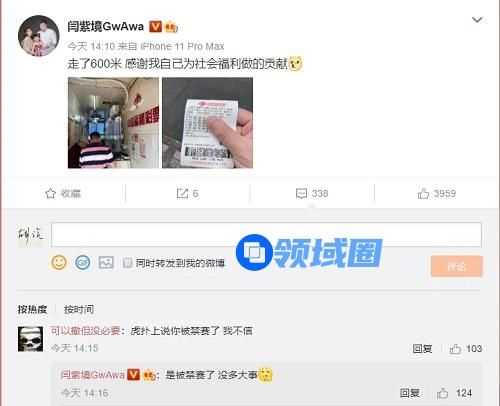This screenshot has height=406, width=500.
Task: Like the post with 3959 likes
Action: click(x=423, y=193)
